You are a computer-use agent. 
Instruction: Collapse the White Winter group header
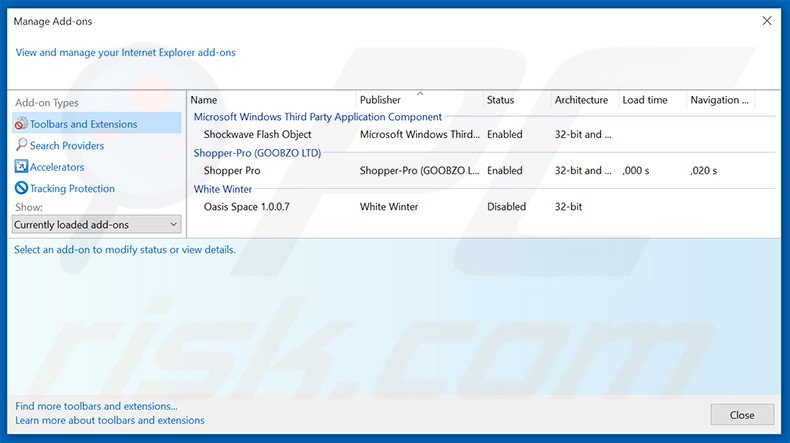(223, 189)
